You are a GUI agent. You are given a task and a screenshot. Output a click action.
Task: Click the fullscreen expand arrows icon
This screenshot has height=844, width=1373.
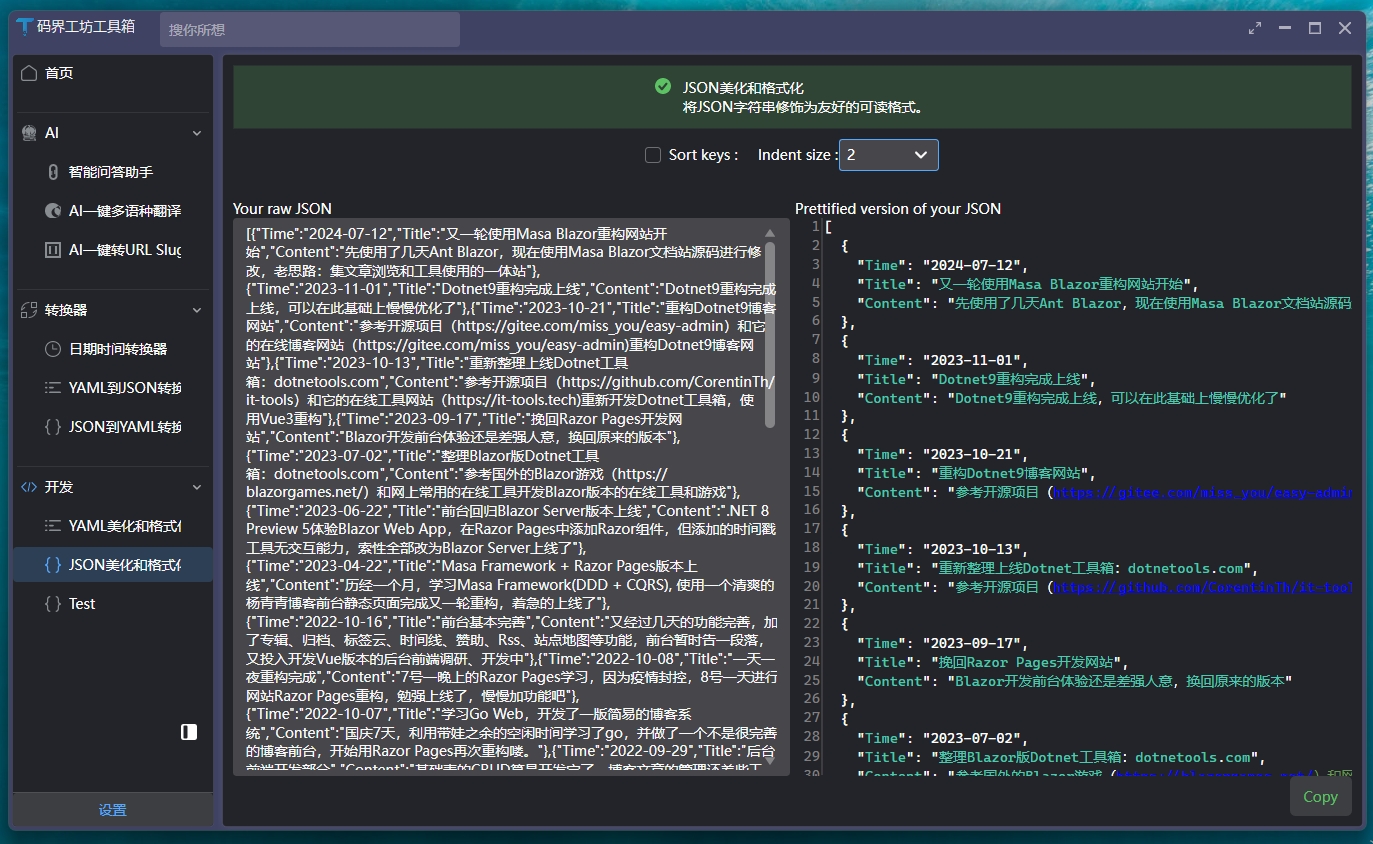click(x=1255, y=28)
